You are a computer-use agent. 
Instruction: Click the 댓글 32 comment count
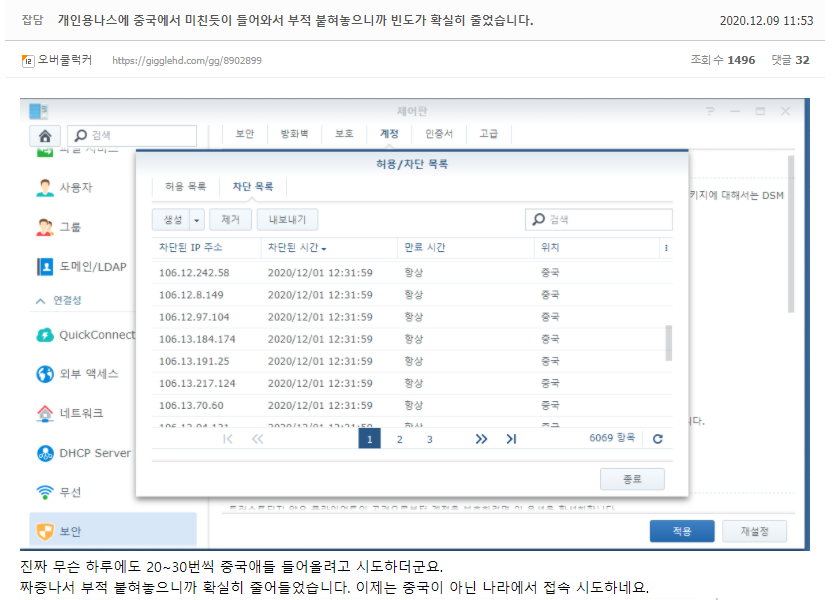coord(790,60)
